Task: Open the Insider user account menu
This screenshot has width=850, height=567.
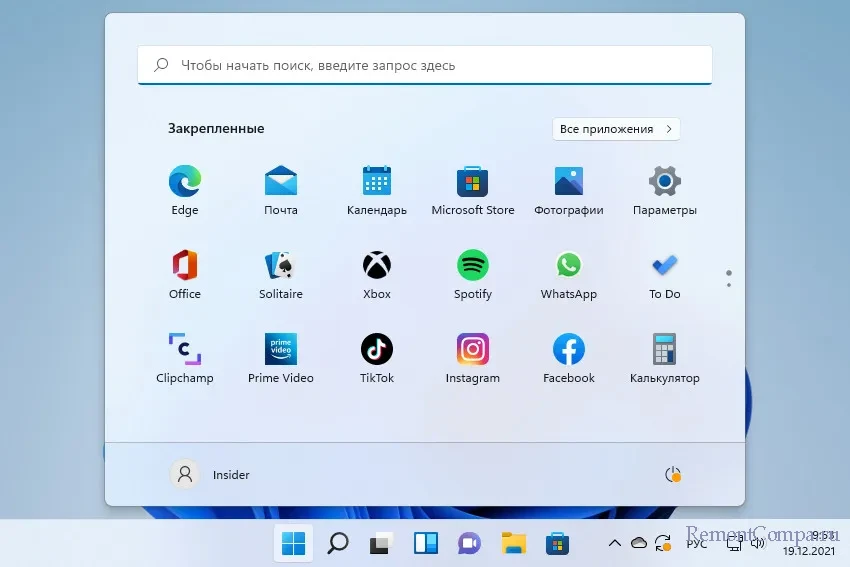Action: (211, 475)
